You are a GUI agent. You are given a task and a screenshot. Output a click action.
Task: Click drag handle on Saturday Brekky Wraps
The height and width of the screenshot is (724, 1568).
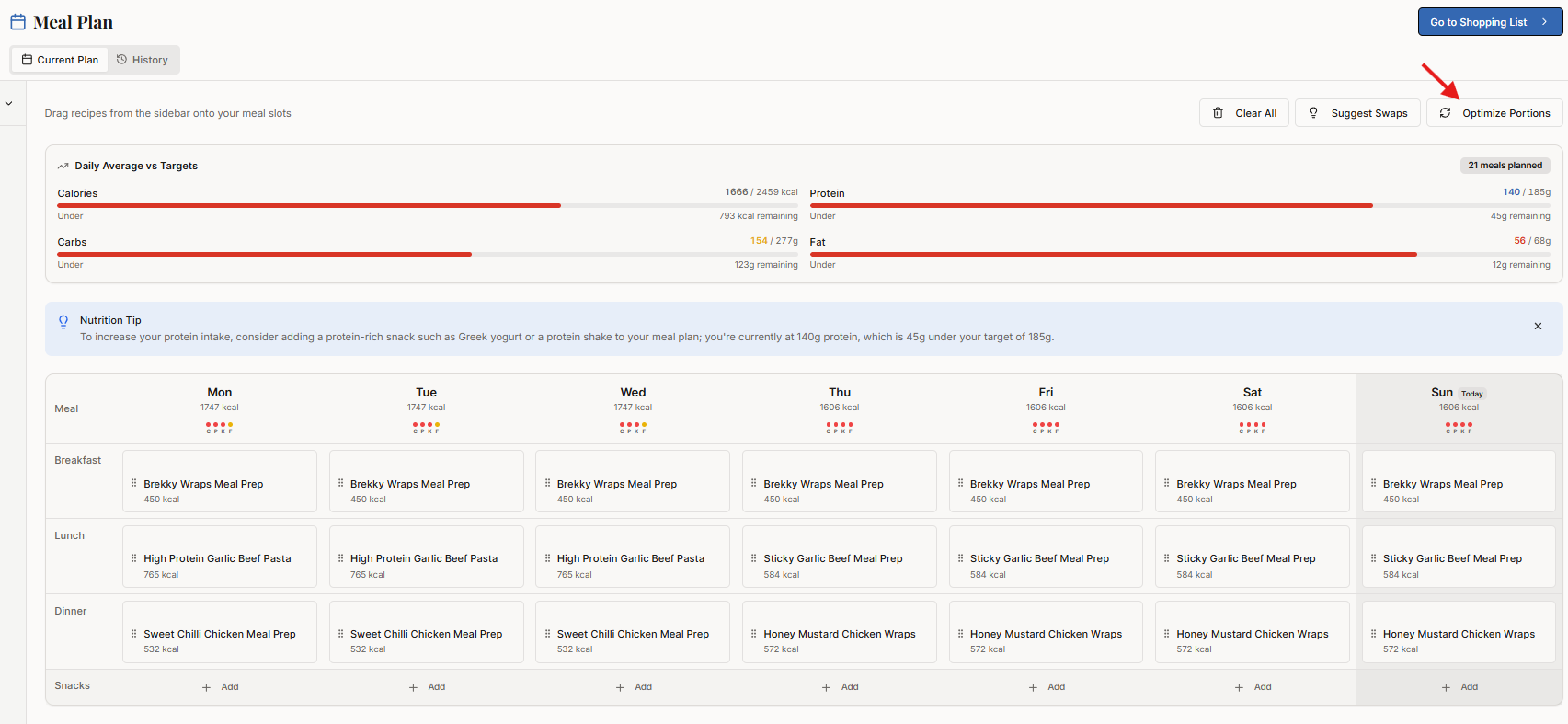click(x=1167, y=483)
